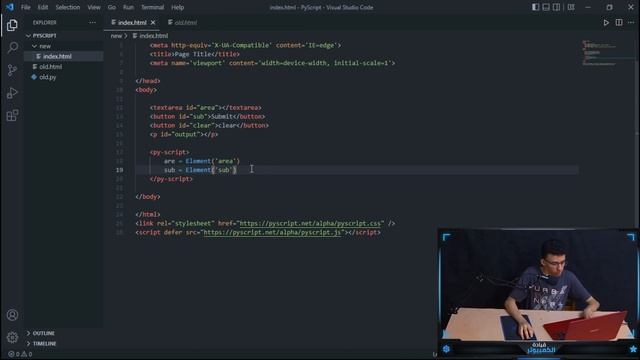Viewport: 640px width, 360px height.
Task: Click the EXPLORER panel header title
Action: 45,23
